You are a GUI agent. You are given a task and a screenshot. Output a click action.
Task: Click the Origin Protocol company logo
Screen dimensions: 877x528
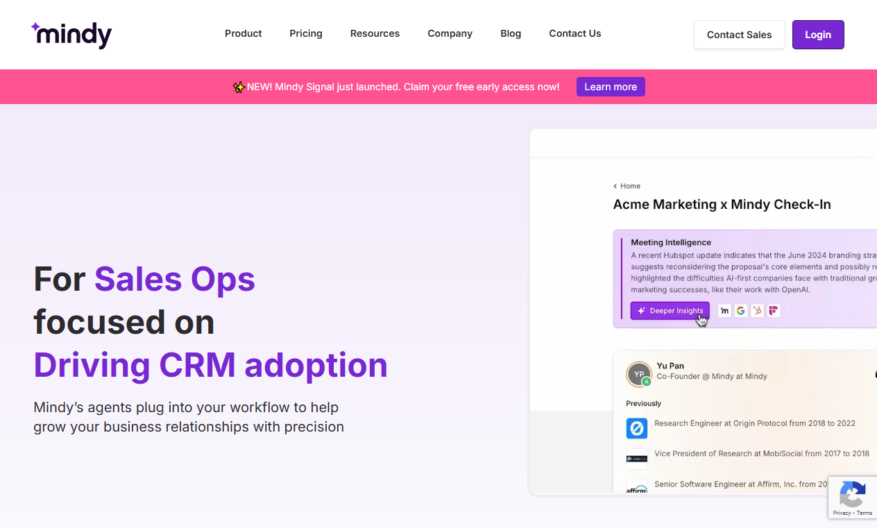(x=636, y=428)
